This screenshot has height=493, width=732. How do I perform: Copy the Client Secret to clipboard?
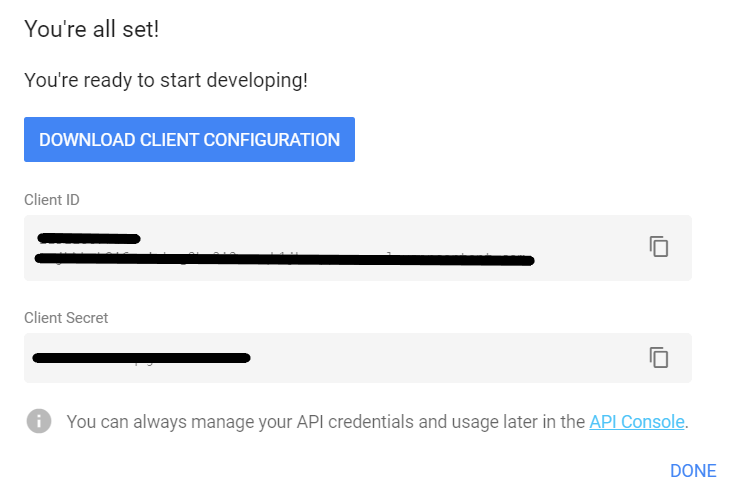(x=658, y=357)
